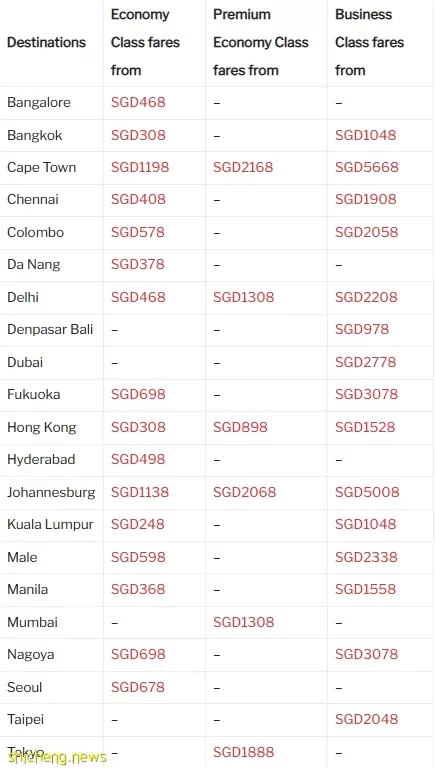
Task: Select Tokyo premium economy fare SGD1888
Action: click(x=243, y=752)
